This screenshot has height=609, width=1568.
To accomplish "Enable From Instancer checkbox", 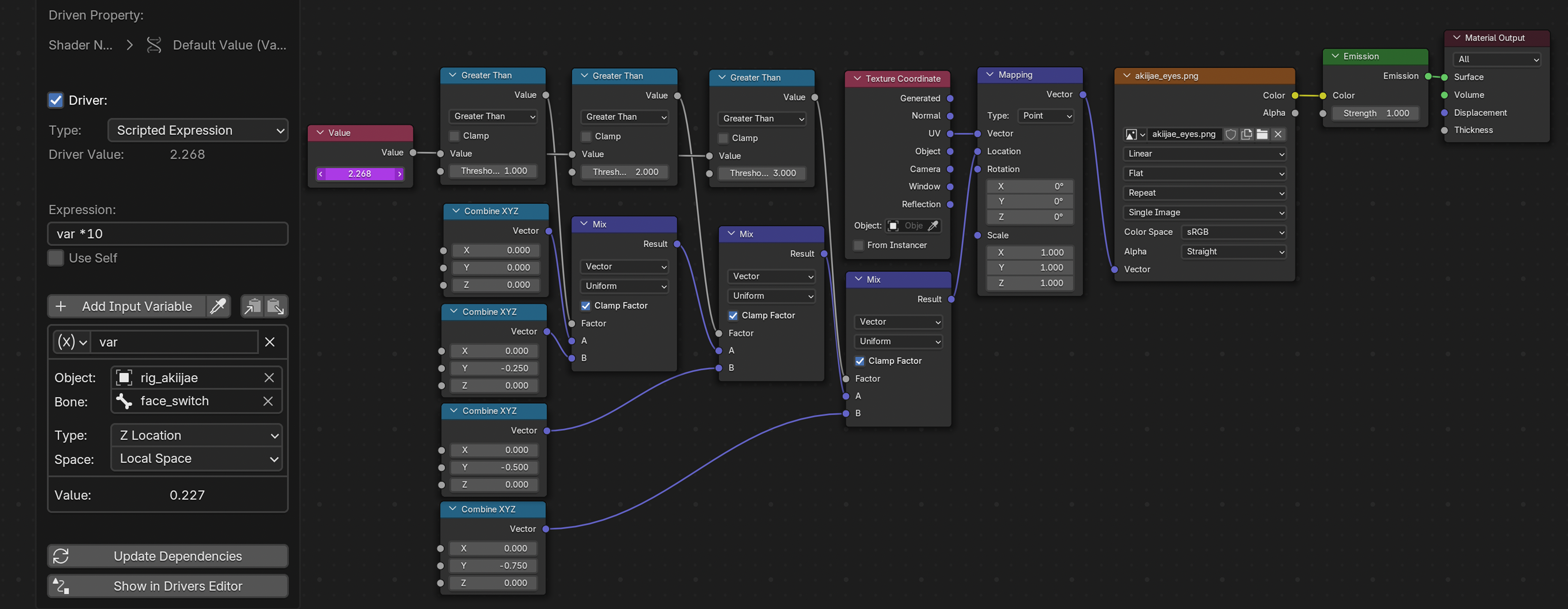I will (858, 245).
